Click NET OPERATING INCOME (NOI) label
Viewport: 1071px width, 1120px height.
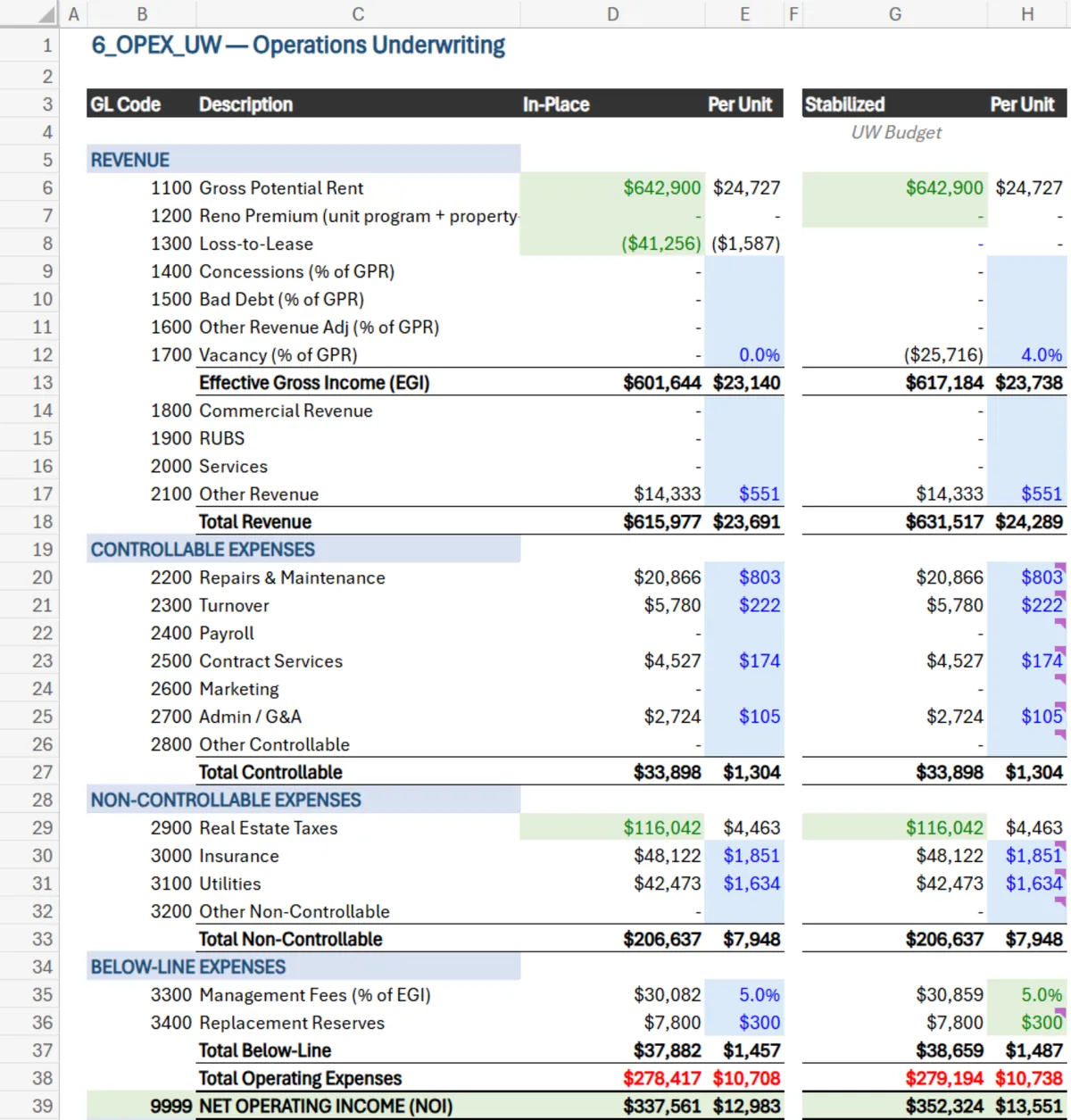(326, 1107)
